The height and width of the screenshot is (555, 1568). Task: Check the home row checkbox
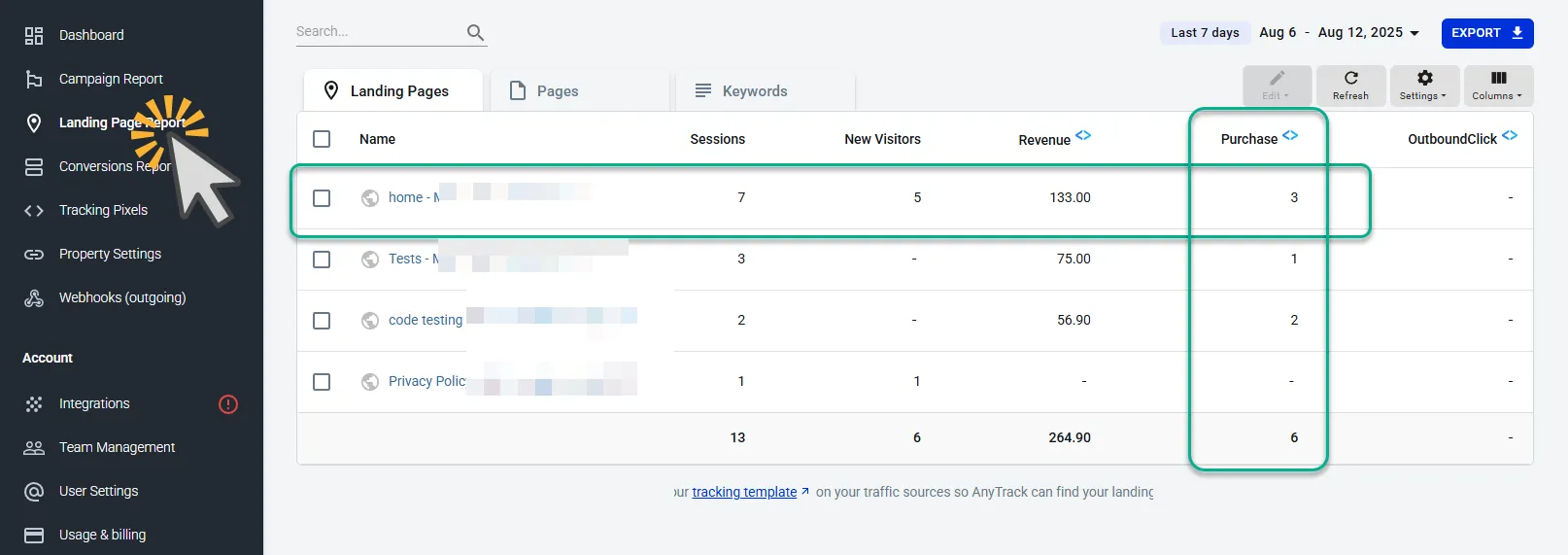point(322,198)
